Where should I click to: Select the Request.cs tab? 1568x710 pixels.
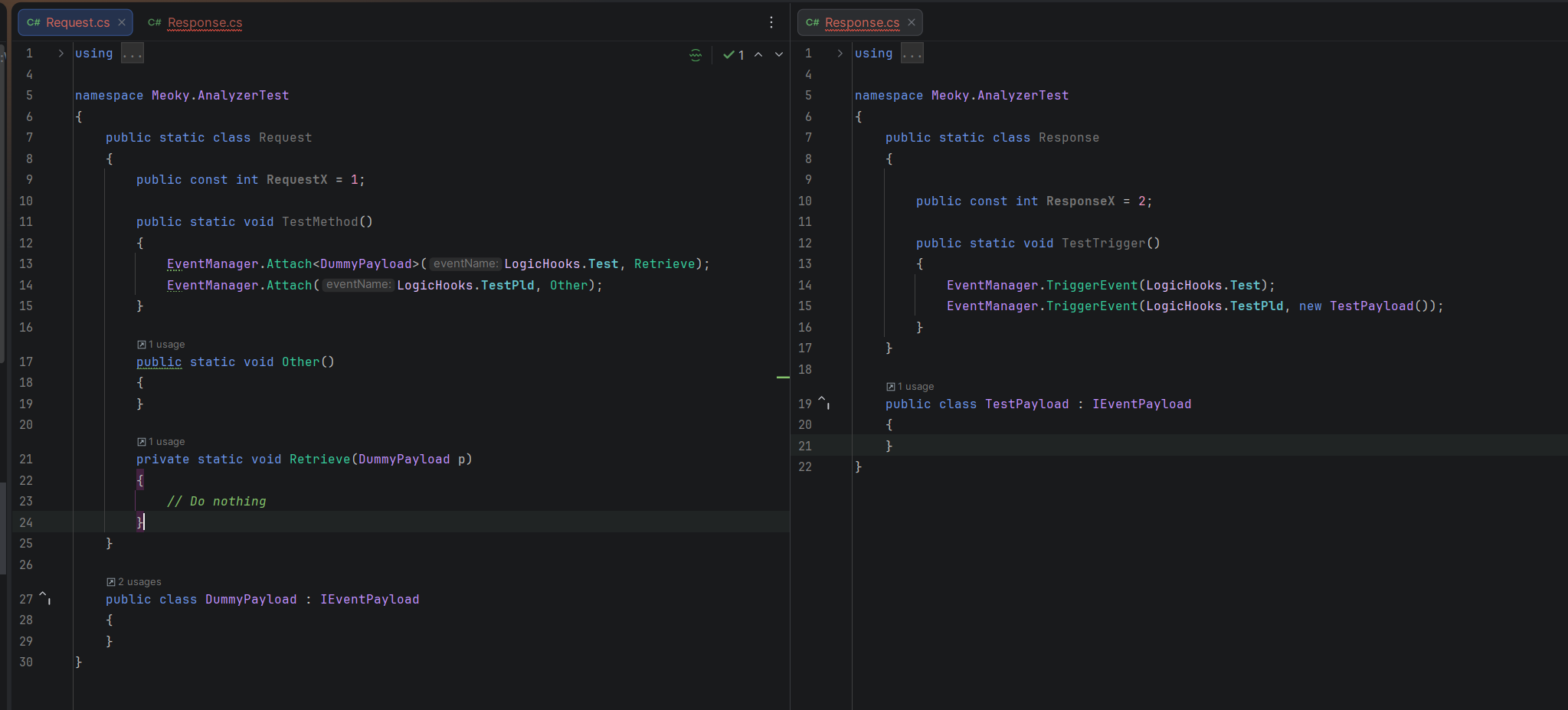click(77, 22)
